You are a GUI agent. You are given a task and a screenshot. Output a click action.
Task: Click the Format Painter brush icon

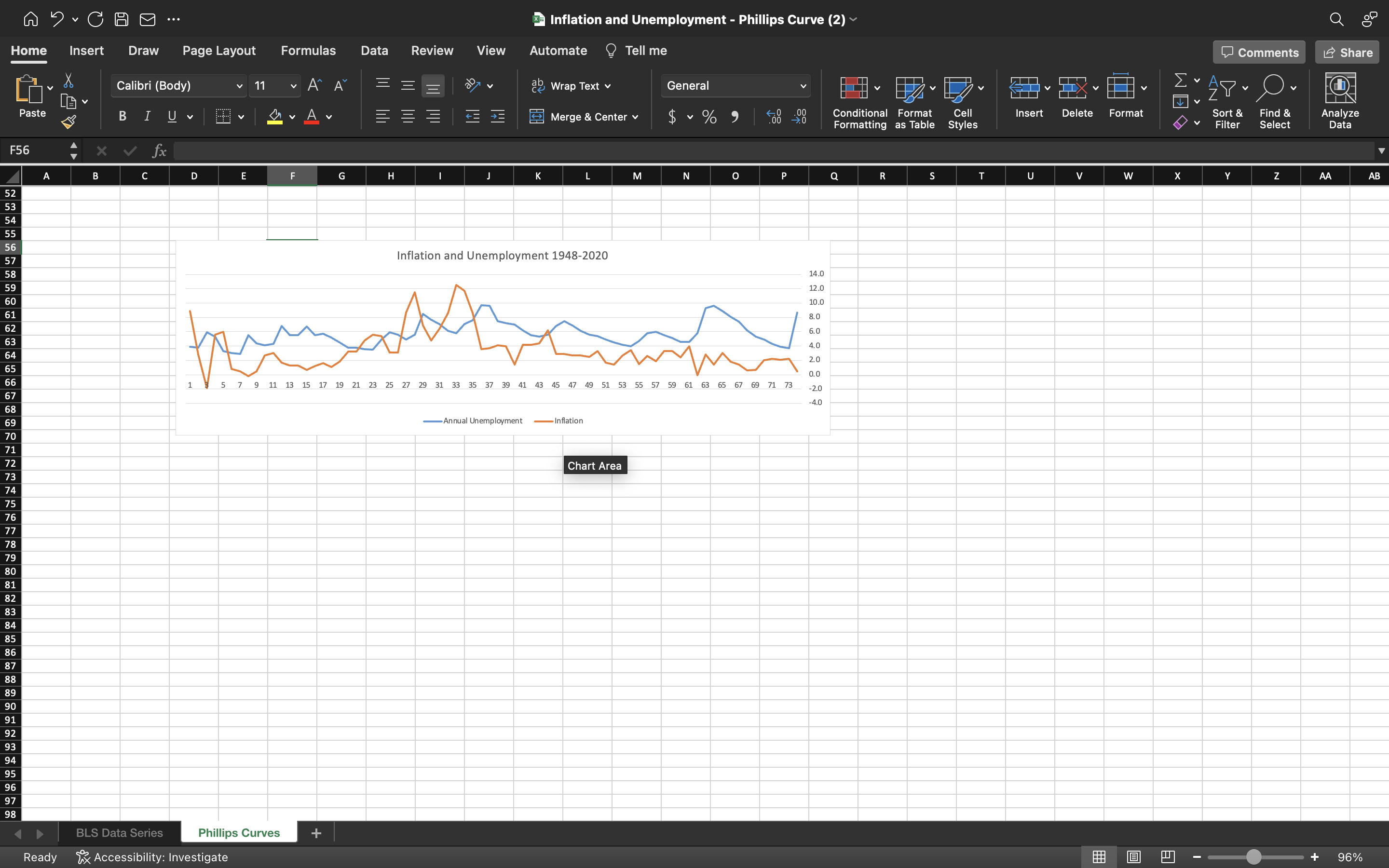point(69,122)
